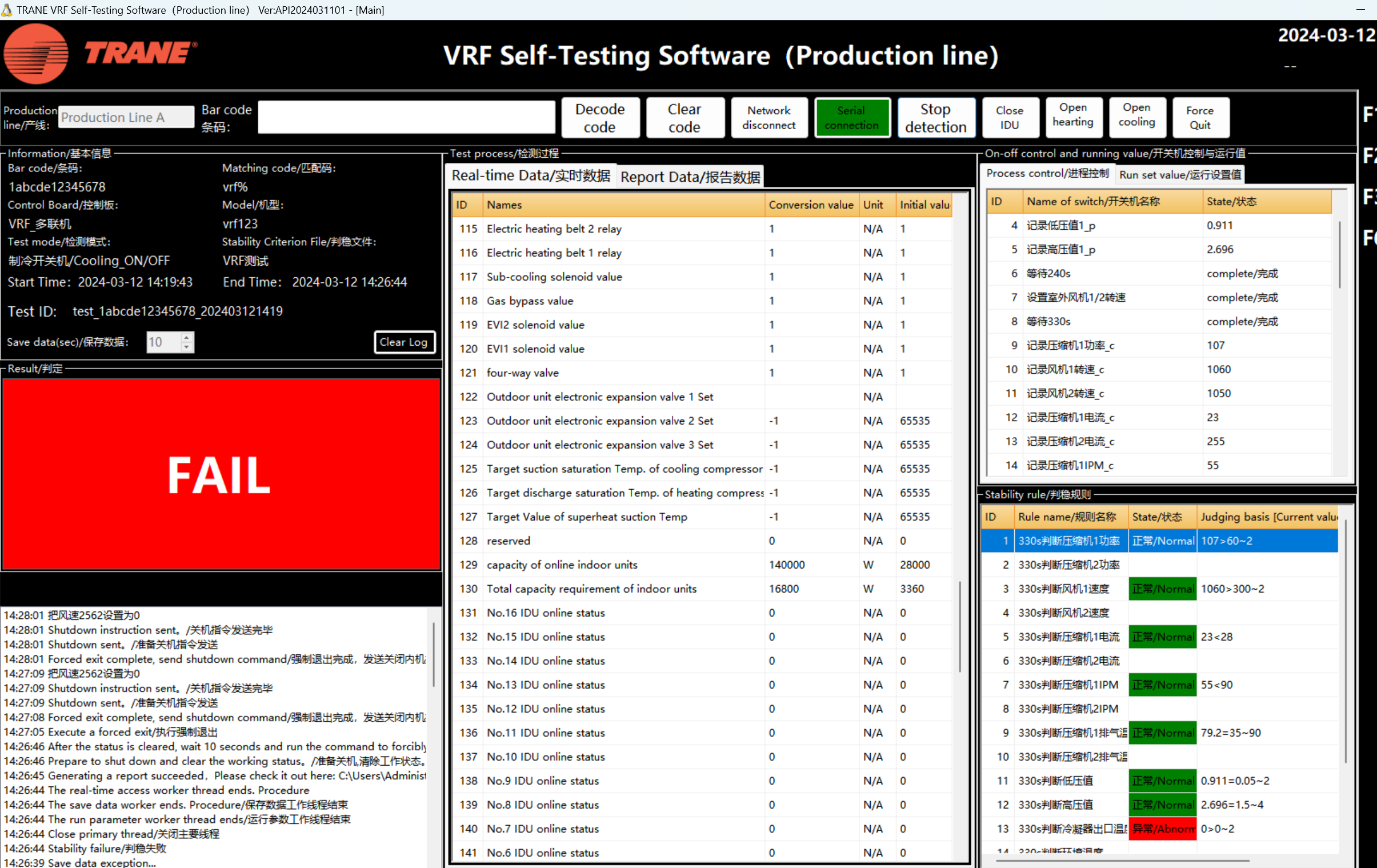1377x868 pixels.
Task: Click the Judging basis column header
Action: coord(1268,517)
